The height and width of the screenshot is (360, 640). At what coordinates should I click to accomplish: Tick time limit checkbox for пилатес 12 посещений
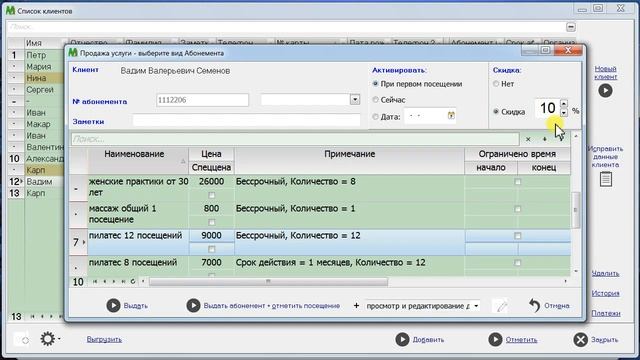[518, 236]
